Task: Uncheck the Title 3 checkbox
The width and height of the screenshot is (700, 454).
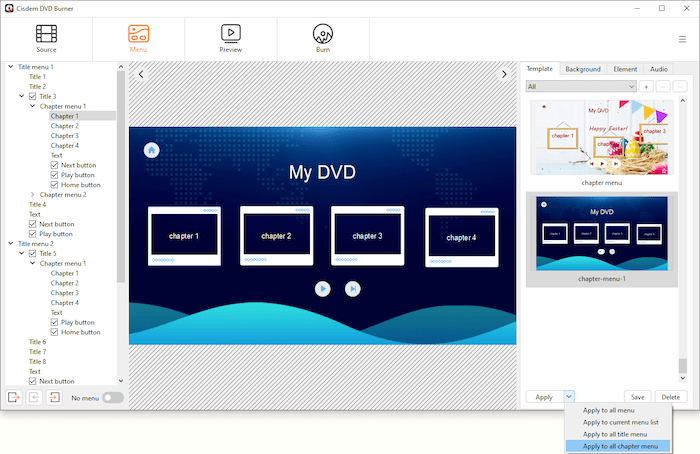Action: click(33, 96)
